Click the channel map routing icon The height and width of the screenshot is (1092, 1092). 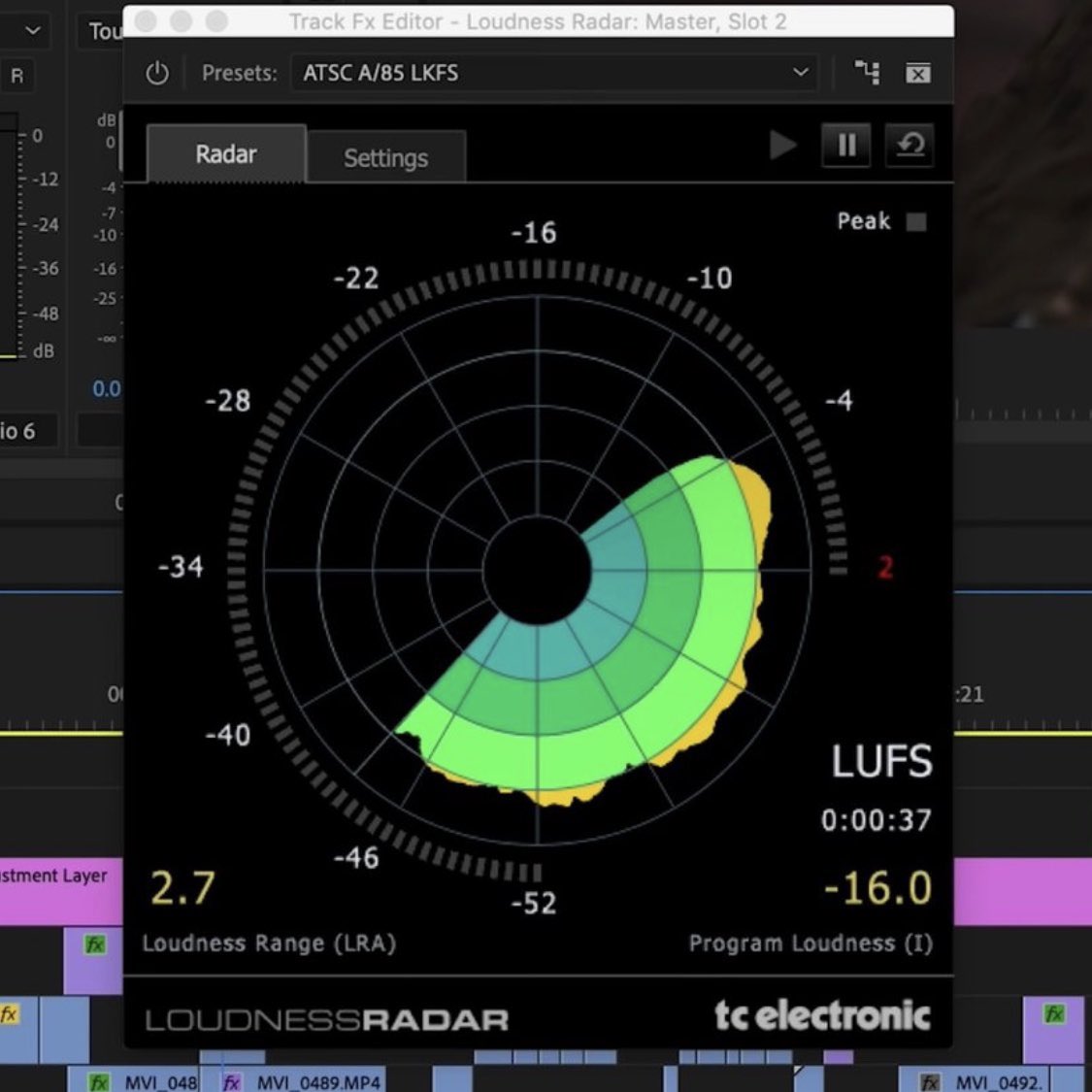pos(867,73)
